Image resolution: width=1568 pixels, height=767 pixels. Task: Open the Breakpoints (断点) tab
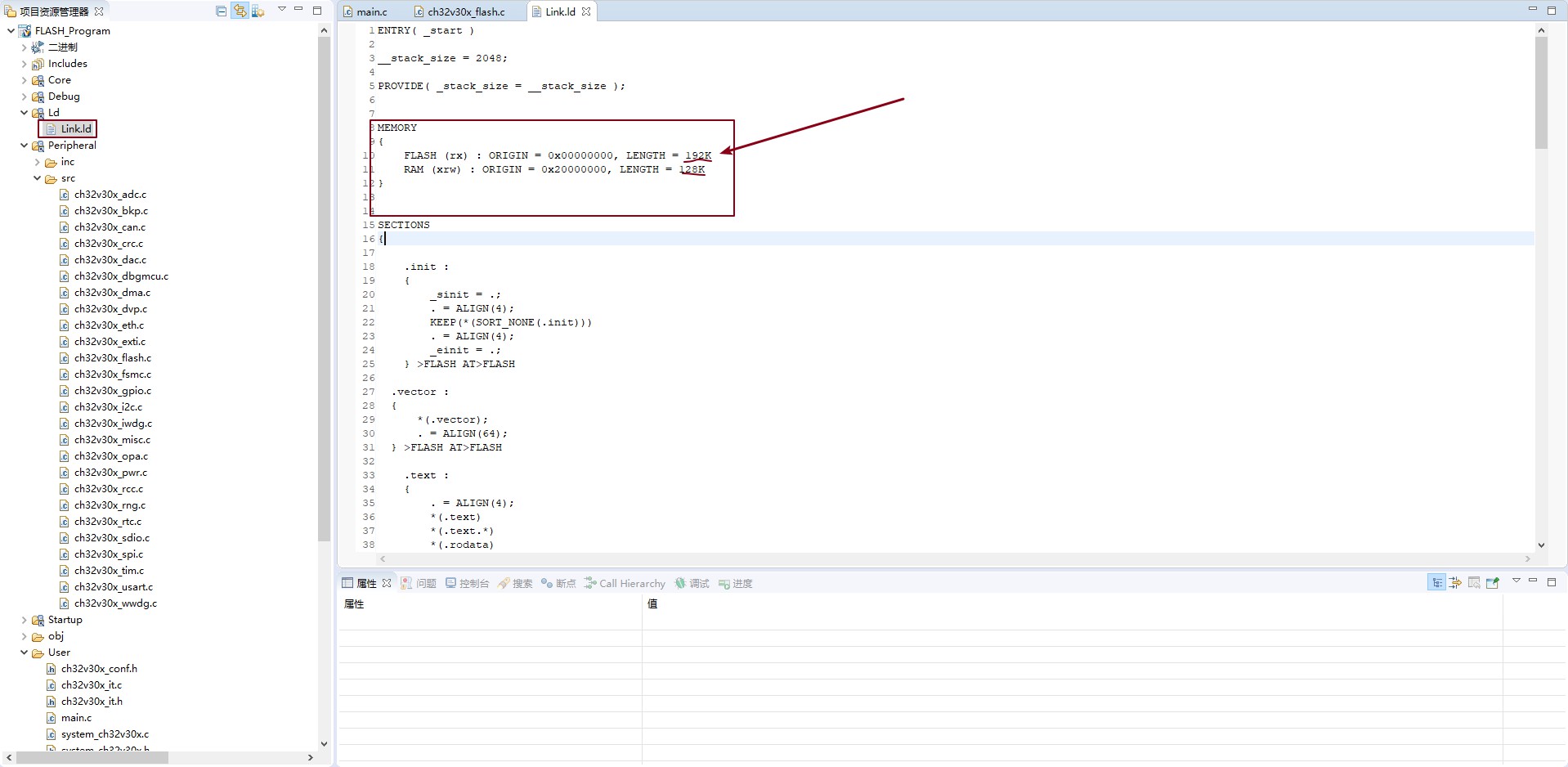coord(558,583)
